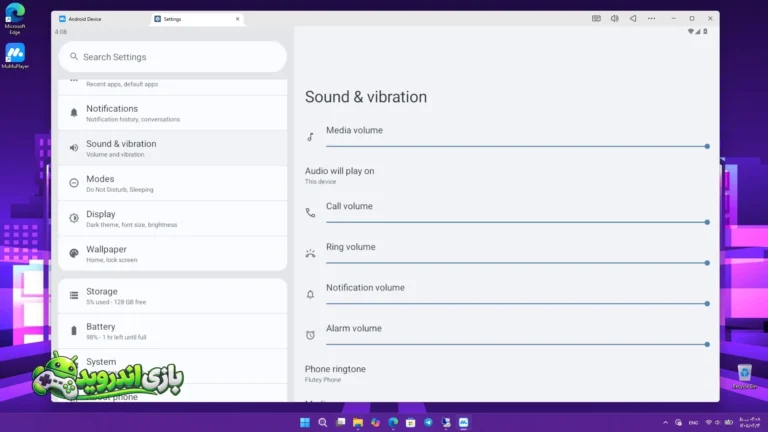Image resolution: width=768 pixels, height=432 pixels.
Task: Open Telegram from taskbar
Action: [428, 422]
